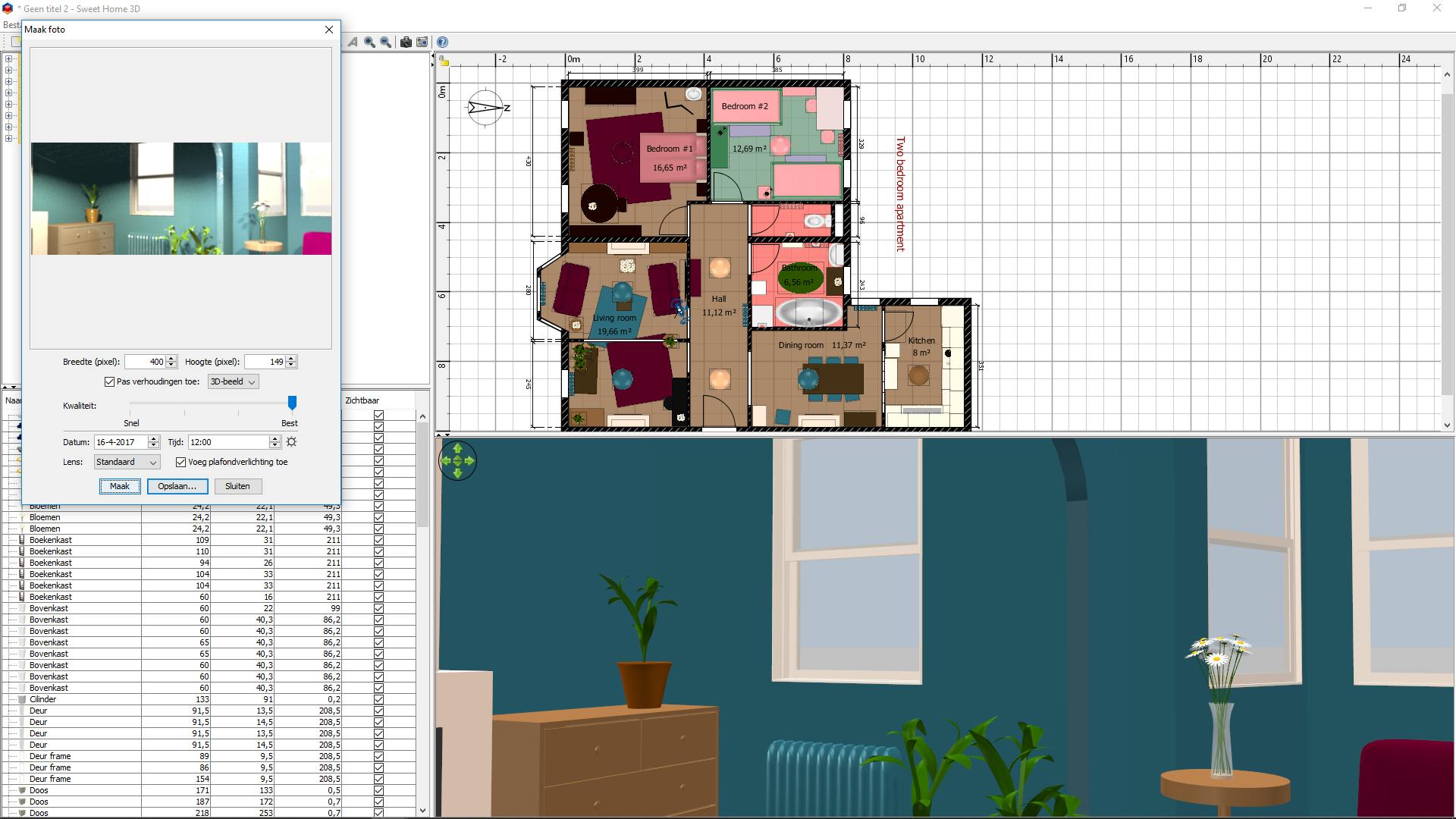Click the Breedte pixel width input field
Viewport: 1456px width, 819px height.
(145, 362)
